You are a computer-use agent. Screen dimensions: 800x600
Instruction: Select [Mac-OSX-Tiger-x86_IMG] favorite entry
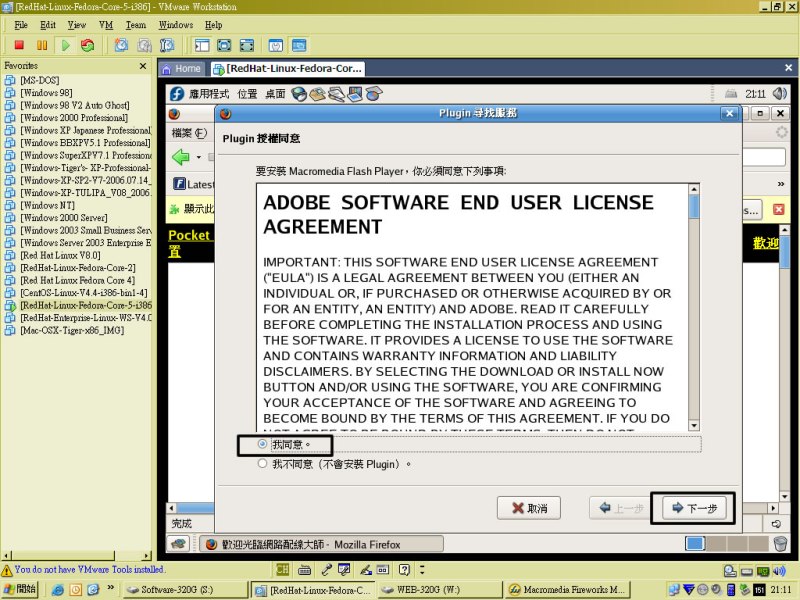tap(72, 330)
